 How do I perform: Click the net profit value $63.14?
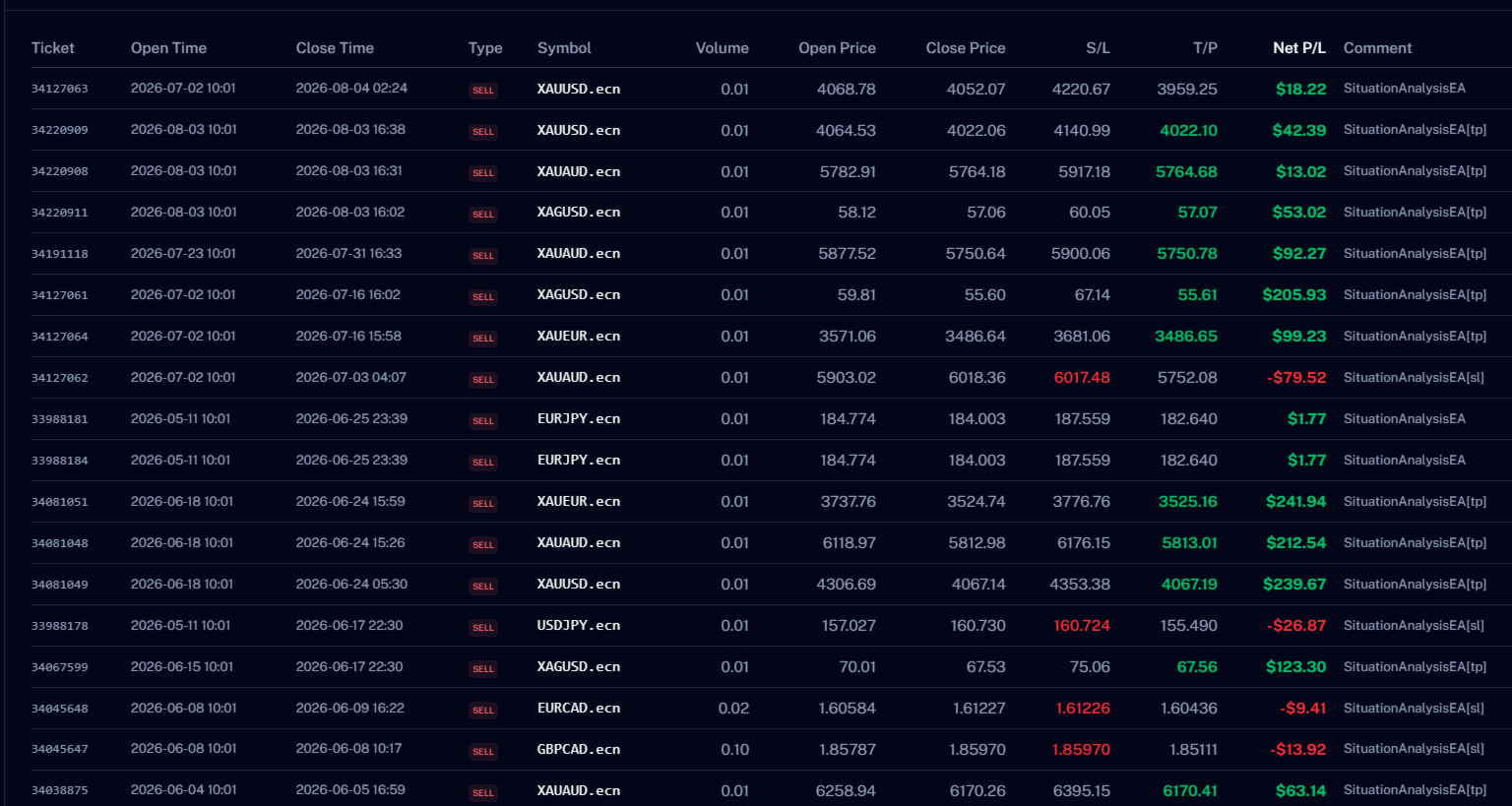[x=1300, y=790]
